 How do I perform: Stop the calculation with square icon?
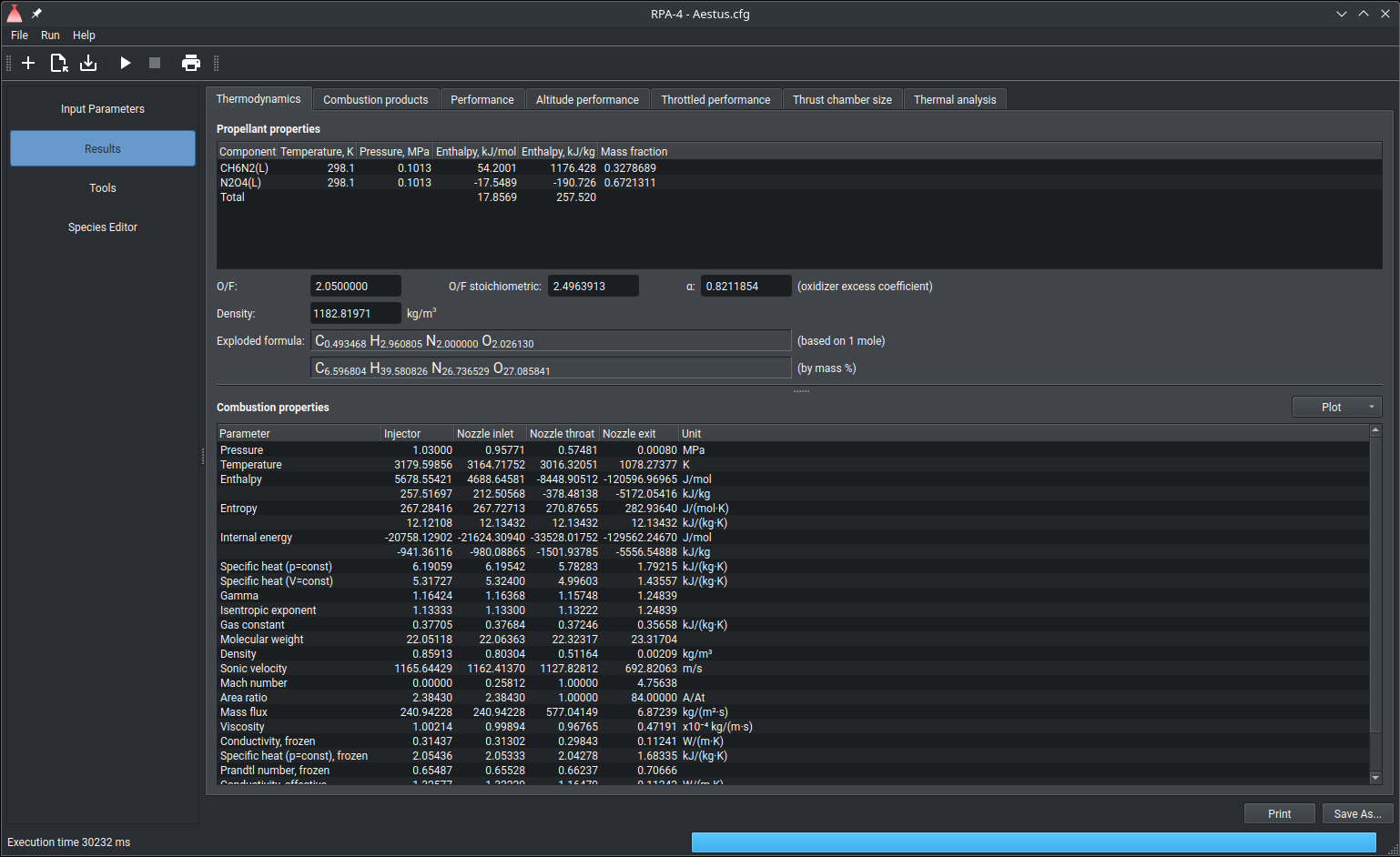[x=155, y=63]
